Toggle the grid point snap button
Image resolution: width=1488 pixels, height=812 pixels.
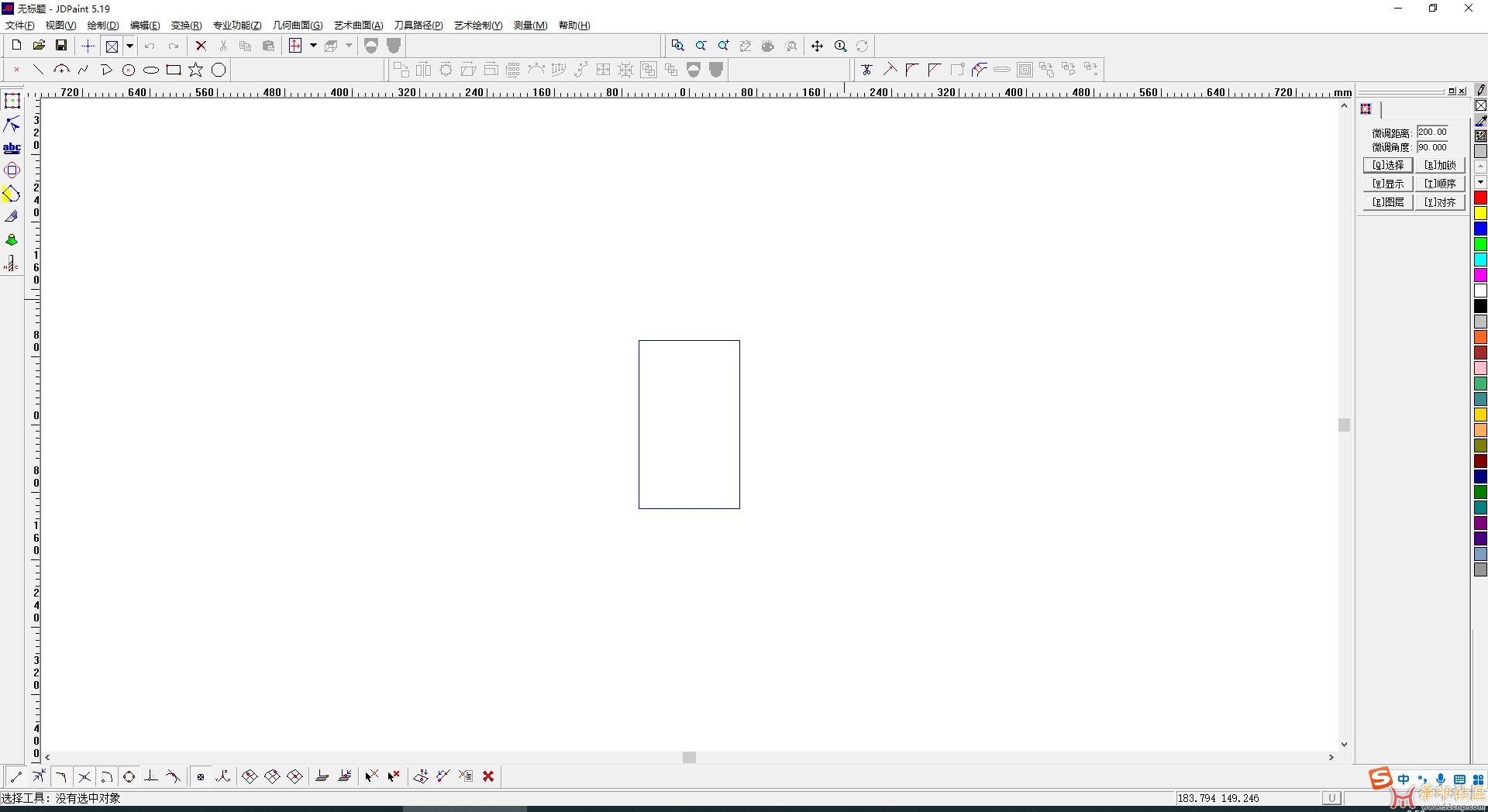pos(201,776)
